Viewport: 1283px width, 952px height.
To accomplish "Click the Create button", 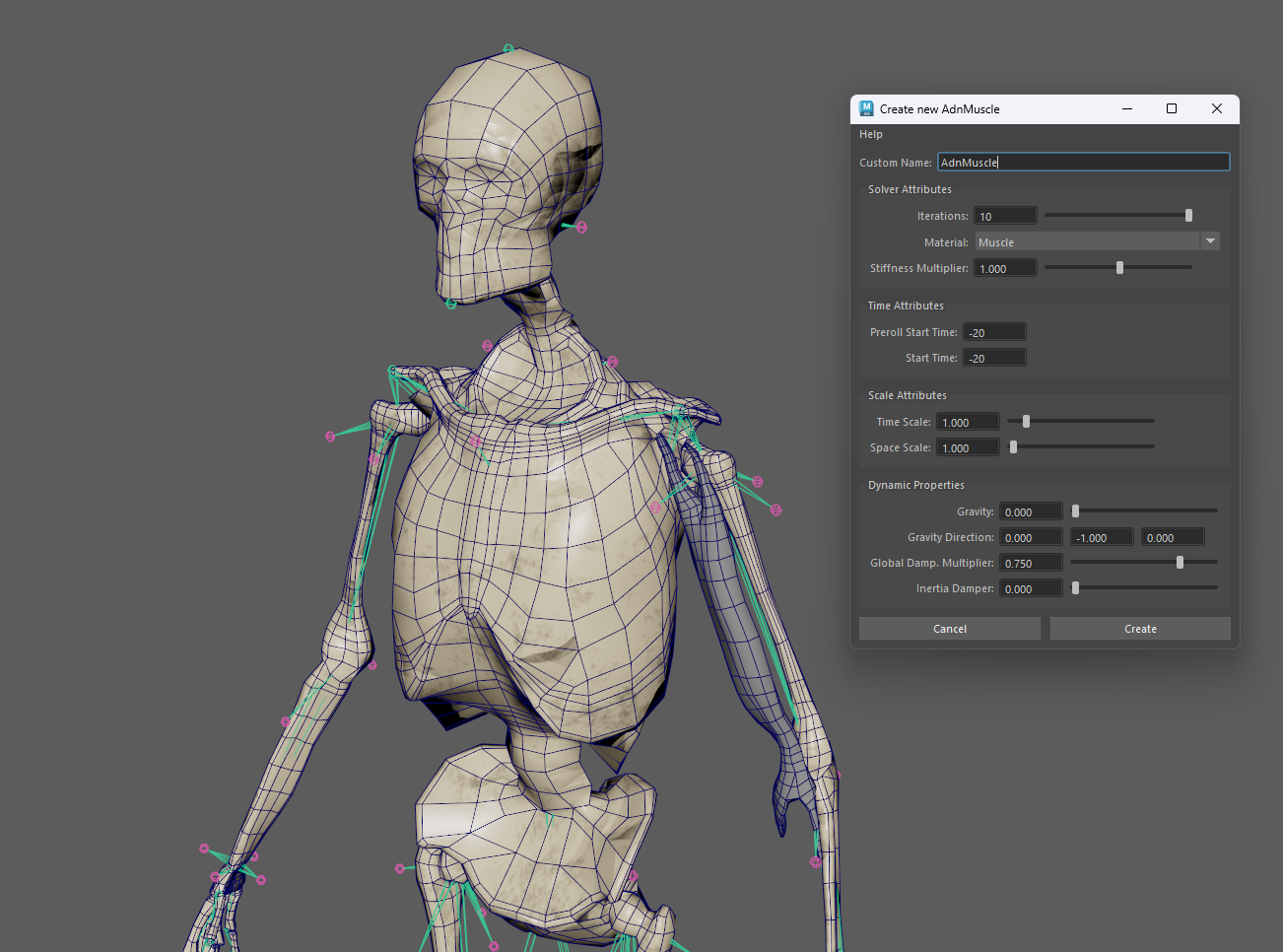I will (x=1139, y=628).
